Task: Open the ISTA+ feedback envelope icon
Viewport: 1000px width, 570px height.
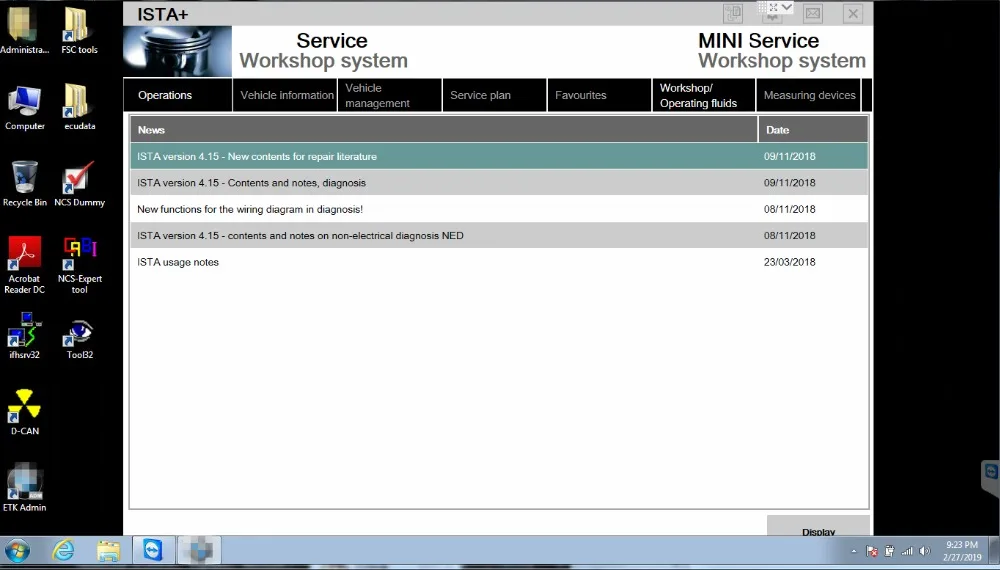Action: point(812,13)
